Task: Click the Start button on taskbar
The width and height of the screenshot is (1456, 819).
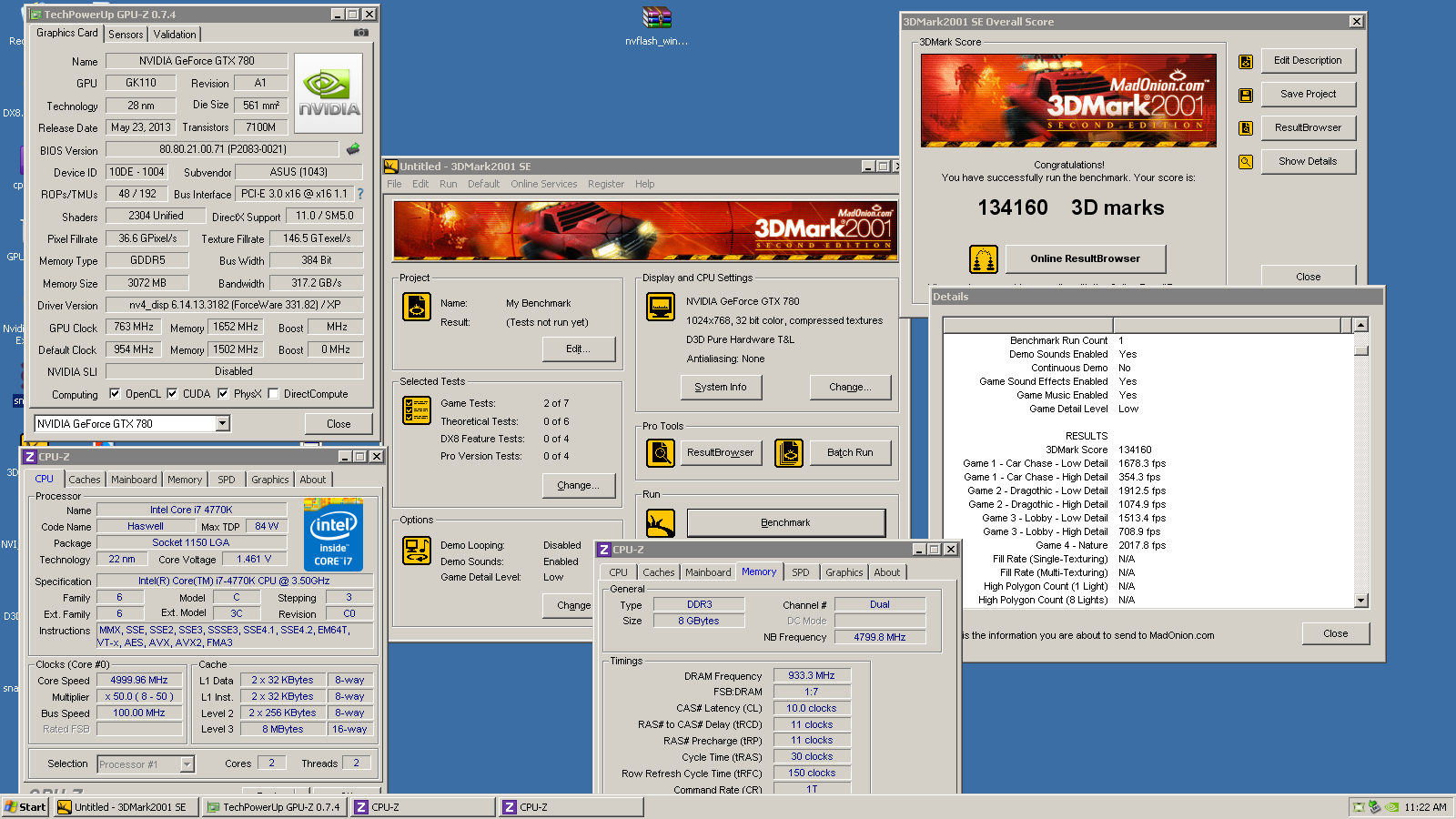Action: tap(25, 807)
